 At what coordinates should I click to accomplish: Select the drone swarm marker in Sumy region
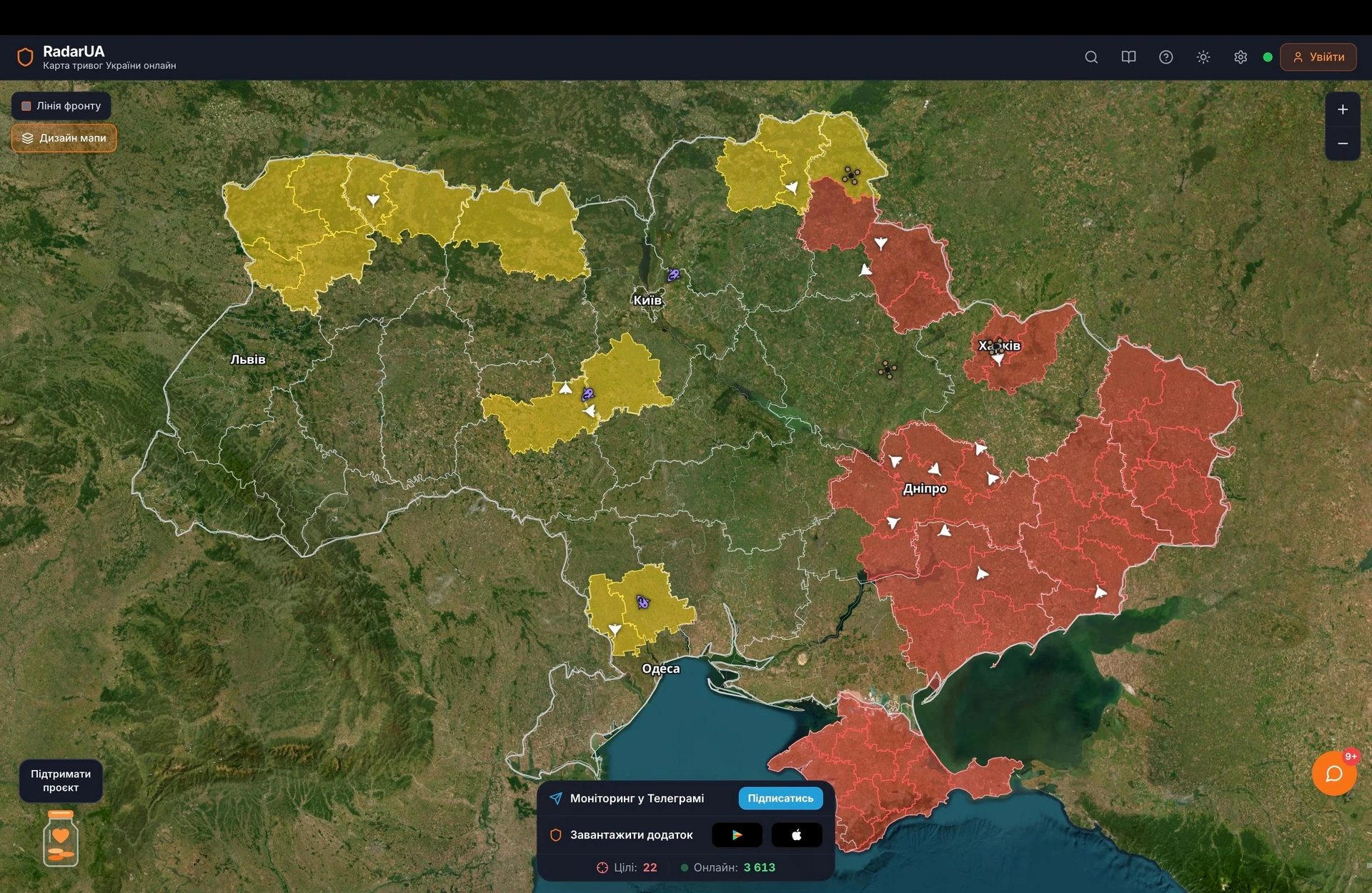point(850,175)
